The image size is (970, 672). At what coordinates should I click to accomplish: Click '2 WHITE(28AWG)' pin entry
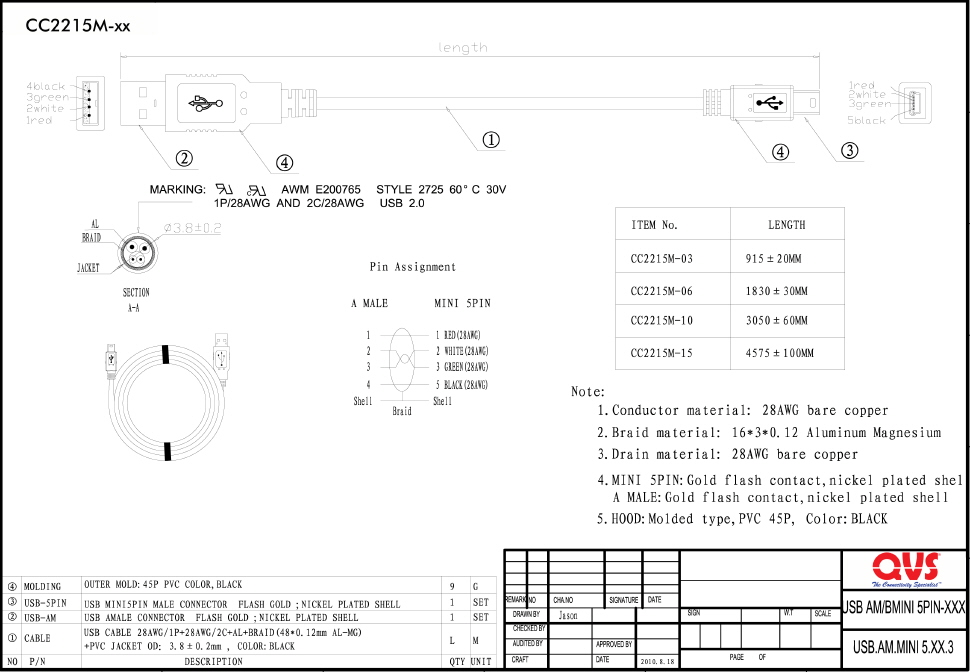[461, 351]
